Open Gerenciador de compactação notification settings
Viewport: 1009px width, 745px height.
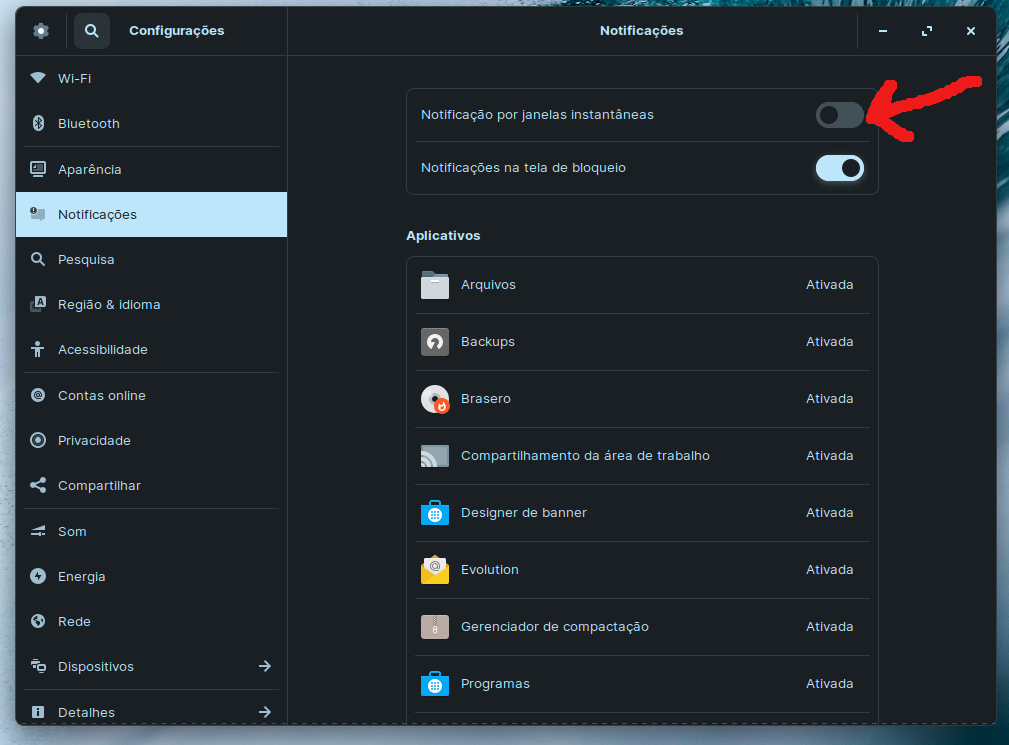(x=555, y=627)
